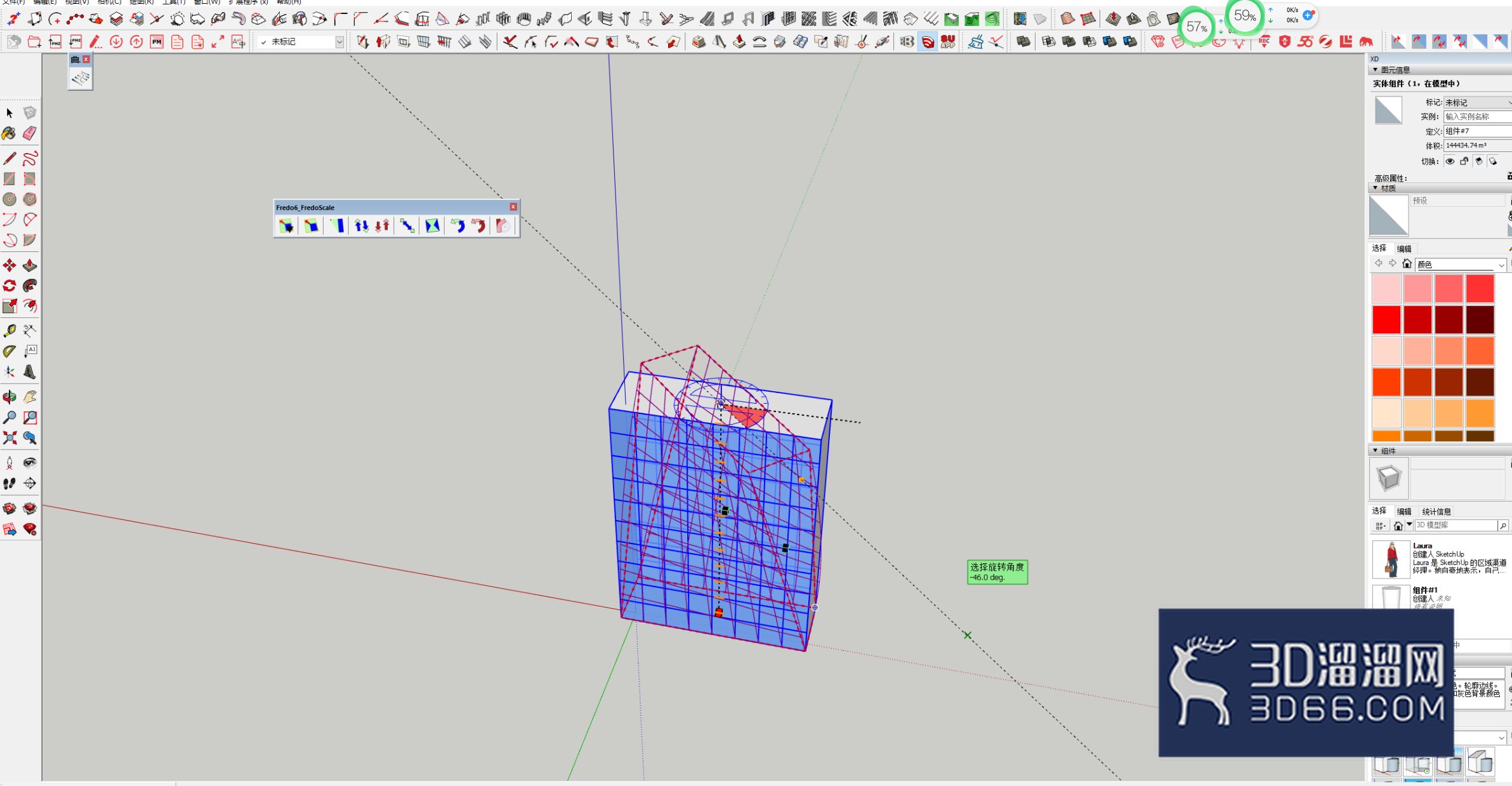1512x786 pixels.
Task: Pick the pure red color swatch
Action: (x=1386, y=319)
